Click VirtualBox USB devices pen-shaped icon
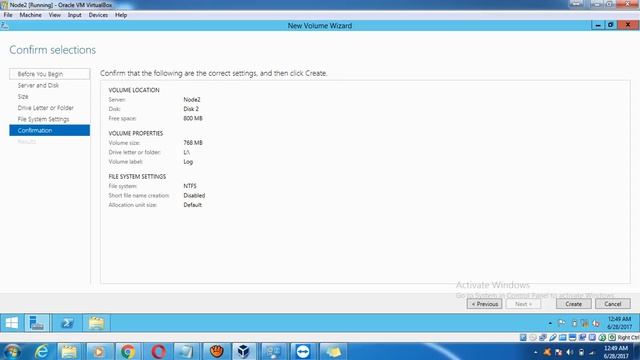The width and height of the screenshot is (640, 360). click(x=553, y=338)
